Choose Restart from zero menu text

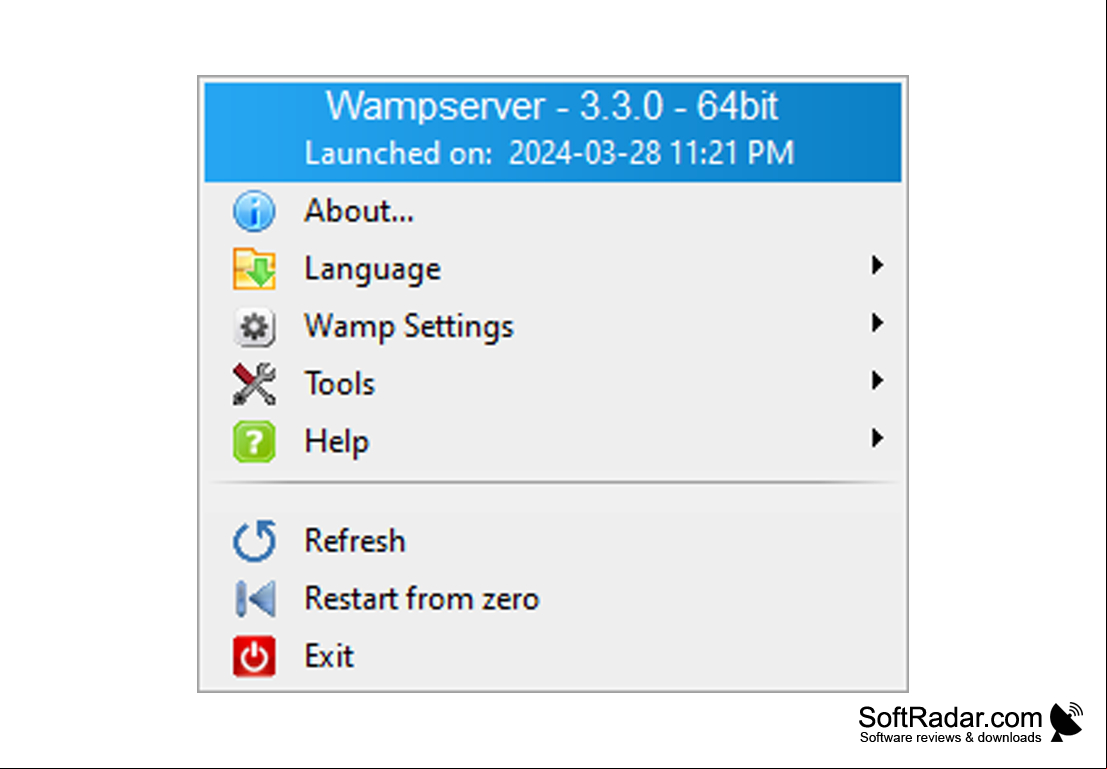pyautogui.click(x=421, y=599)
